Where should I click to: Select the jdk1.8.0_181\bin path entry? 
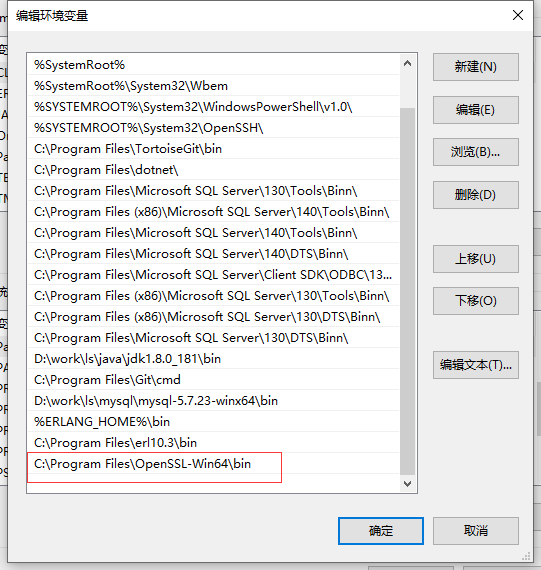(213, 359)
